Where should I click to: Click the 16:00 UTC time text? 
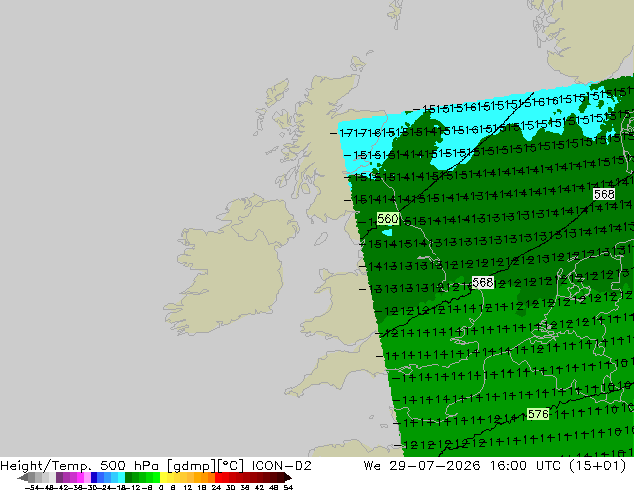(x=525, y=466)
